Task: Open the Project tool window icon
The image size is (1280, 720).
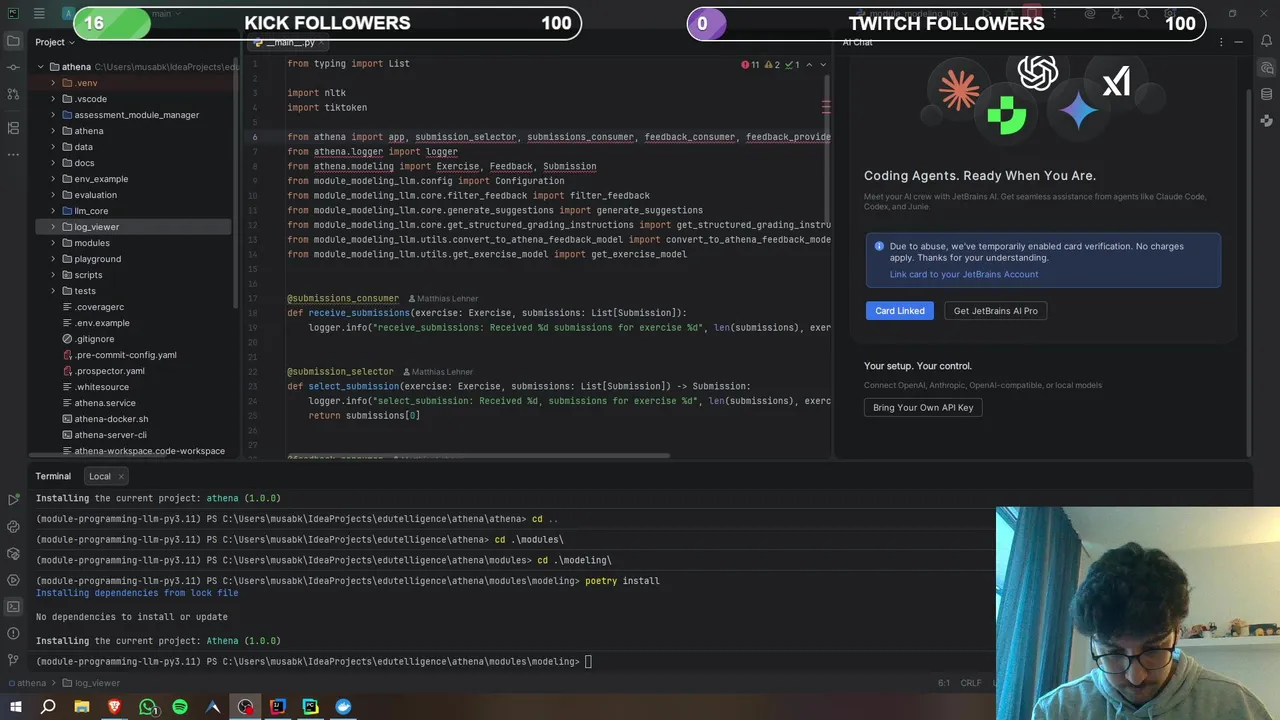Action: 13,41
